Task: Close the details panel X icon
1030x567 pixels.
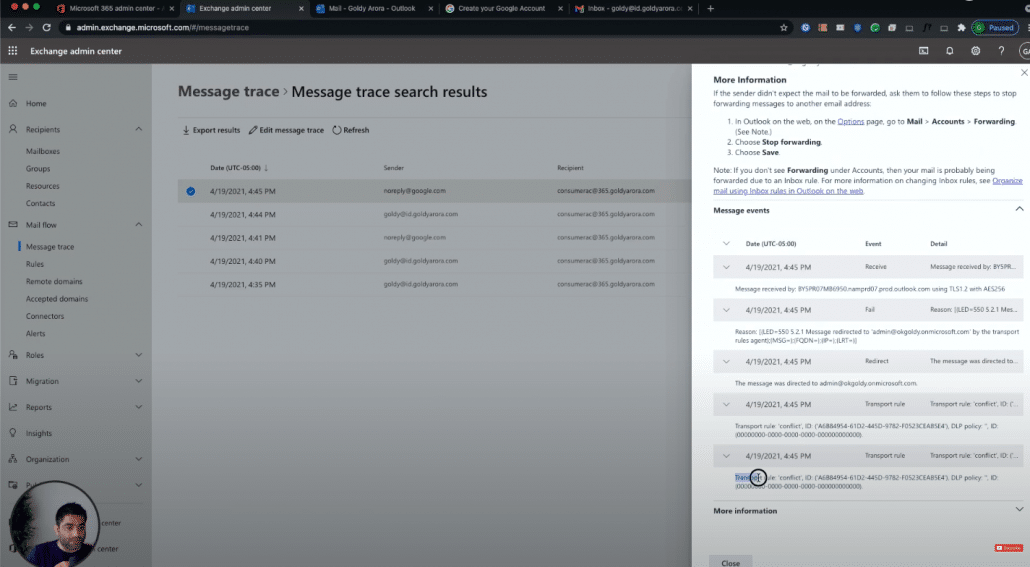Action: (1023, 72)
